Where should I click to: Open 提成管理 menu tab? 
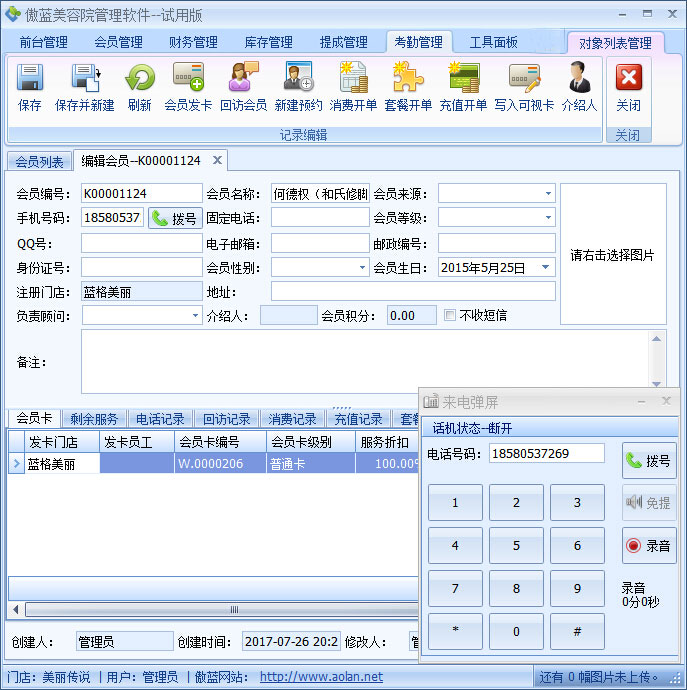click(343, 42)
